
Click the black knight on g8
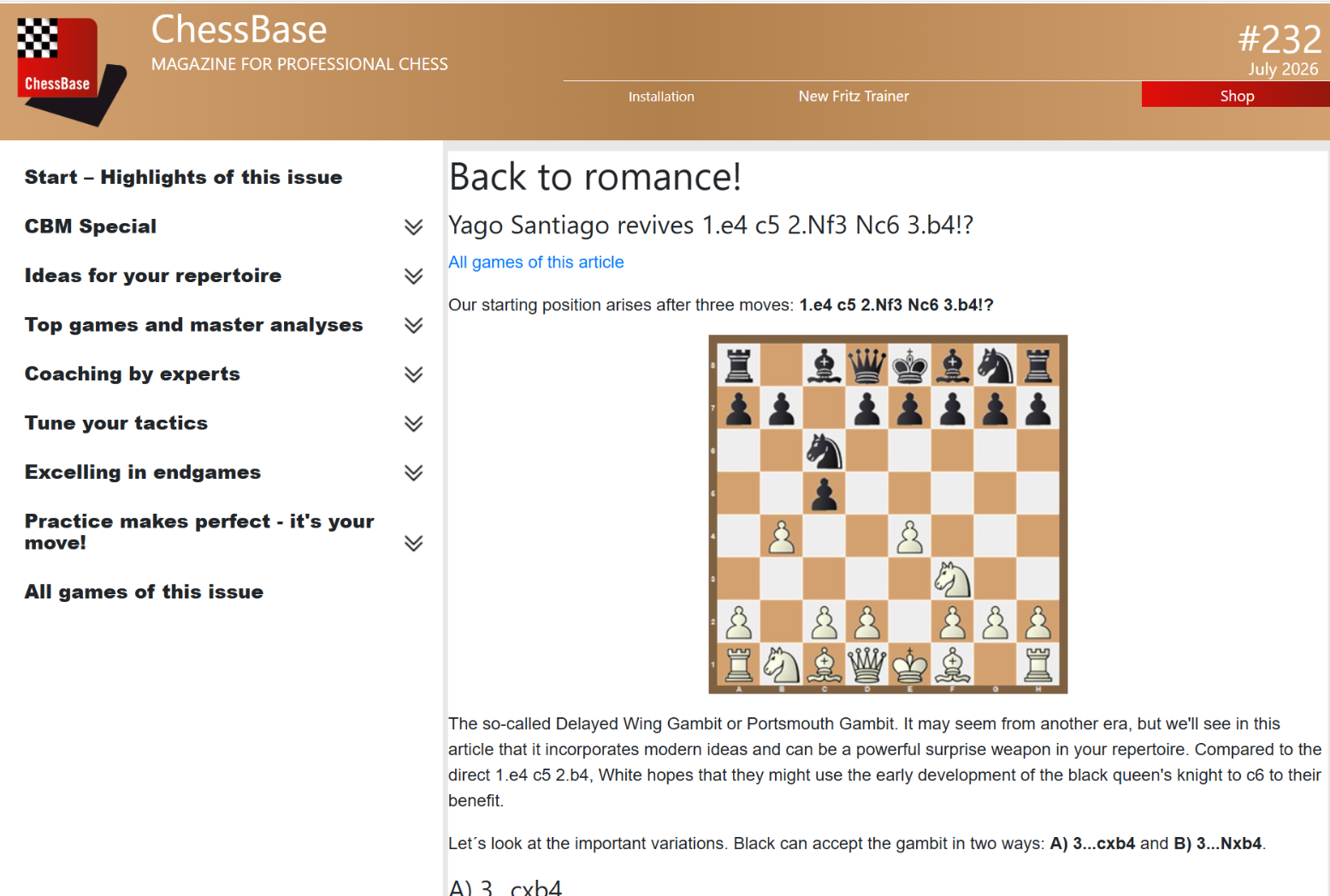[996, 365]
